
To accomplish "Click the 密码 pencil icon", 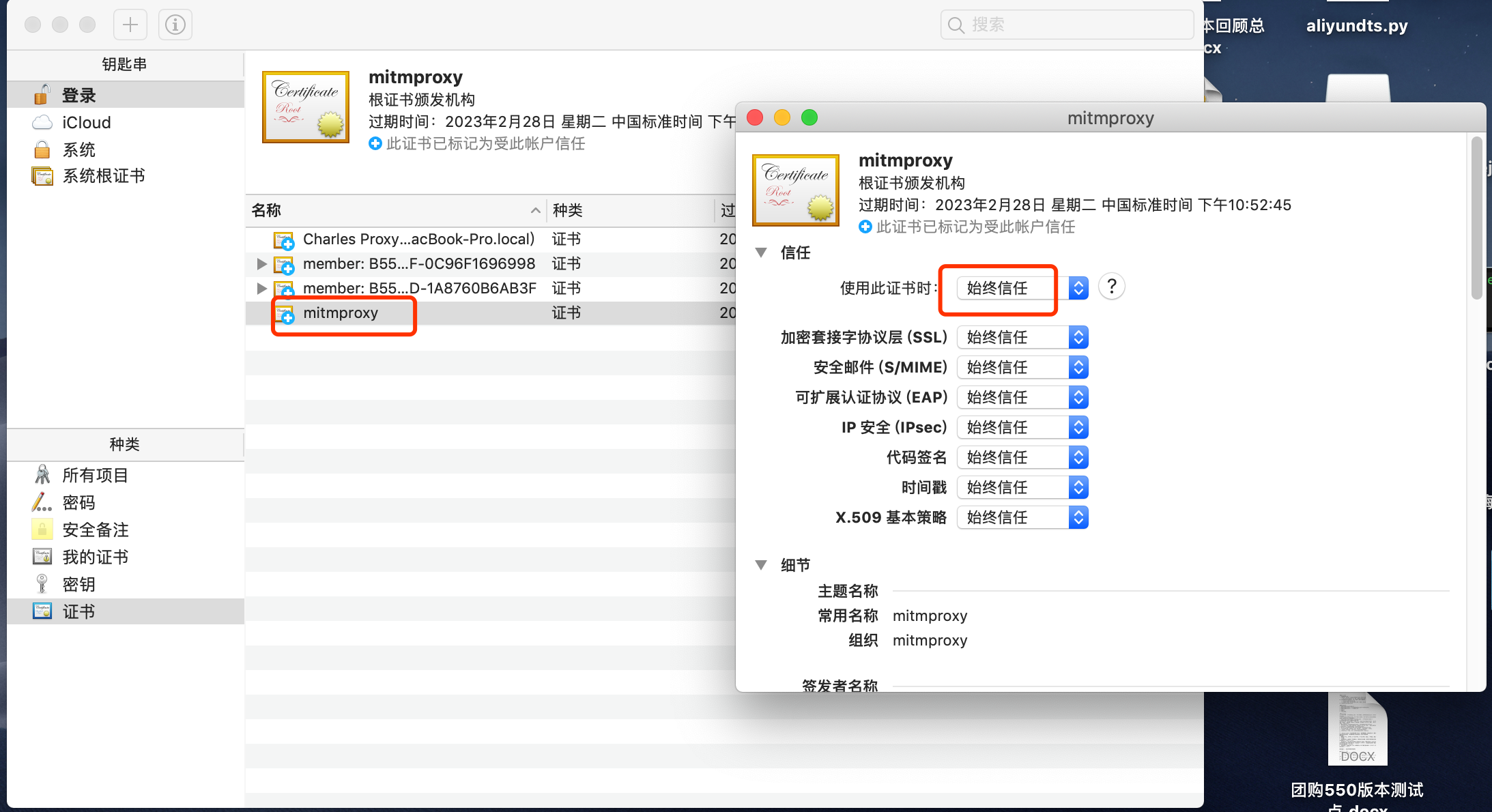I will click(x=42, y=502).
